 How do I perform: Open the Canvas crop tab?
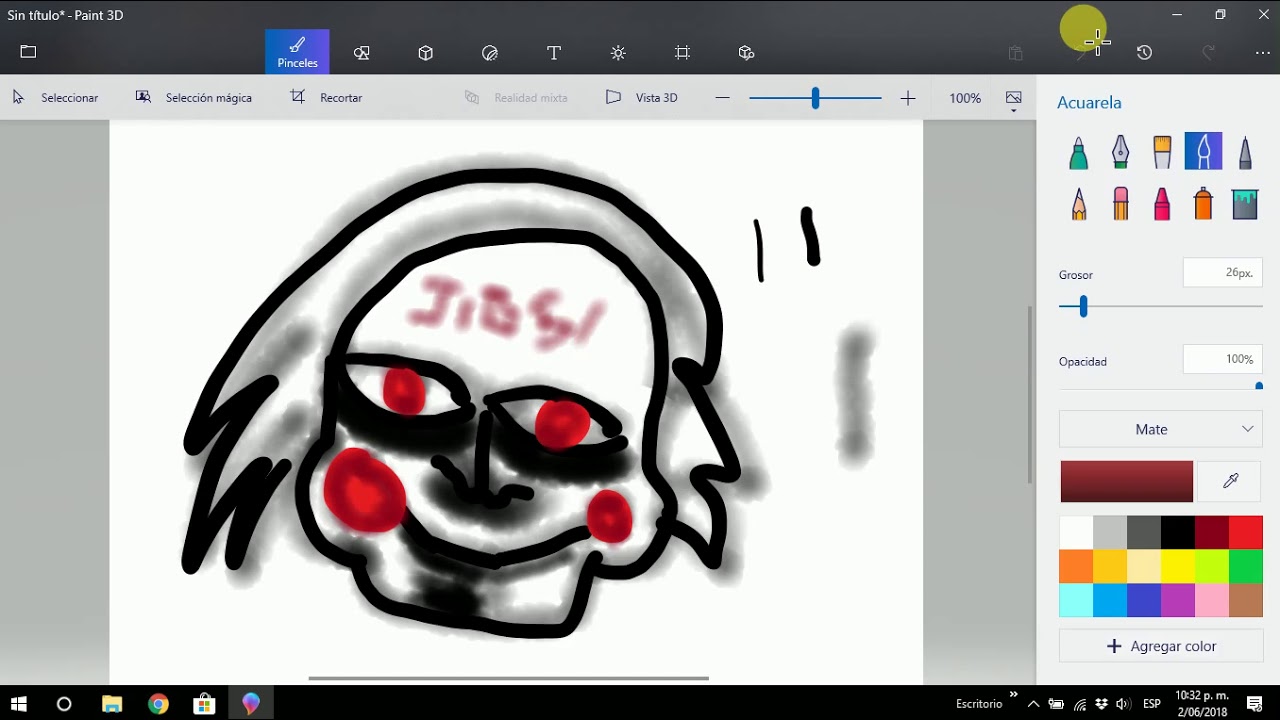click(x=682, y=53)
